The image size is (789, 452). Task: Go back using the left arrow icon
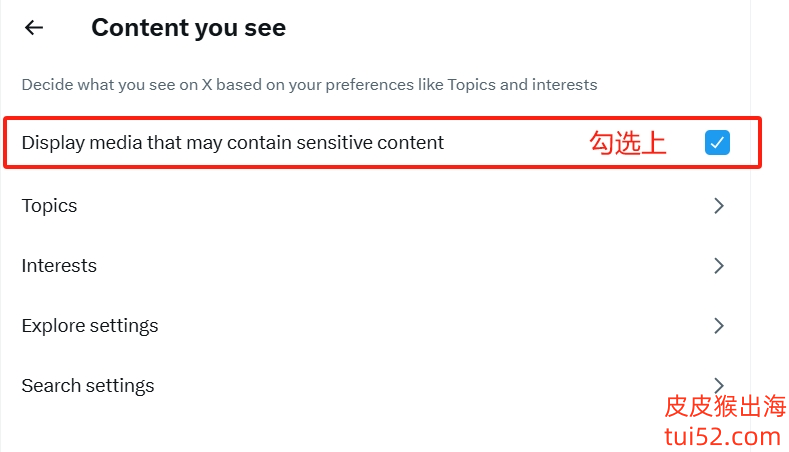[34, 28]
